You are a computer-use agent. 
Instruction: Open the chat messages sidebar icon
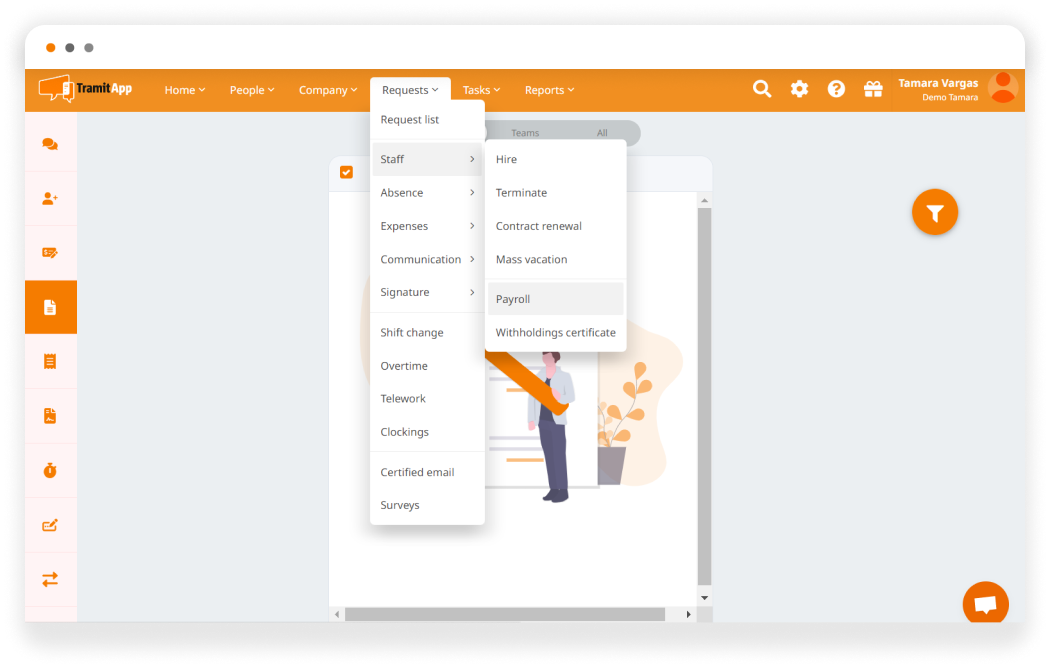coord(50,144)
